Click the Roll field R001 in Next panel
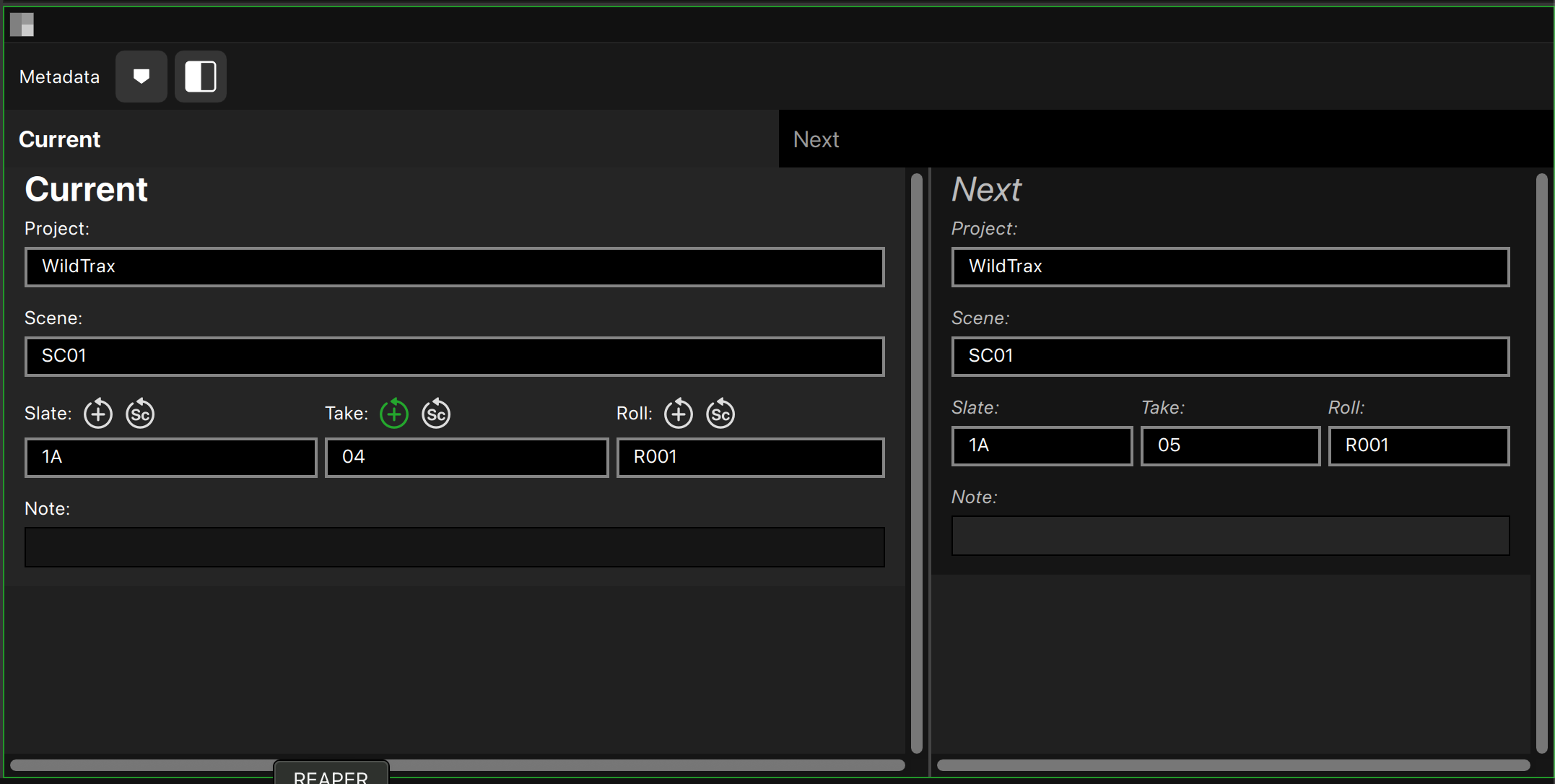This screenshot has height=784, width=1555. (x=1418, y=445)
